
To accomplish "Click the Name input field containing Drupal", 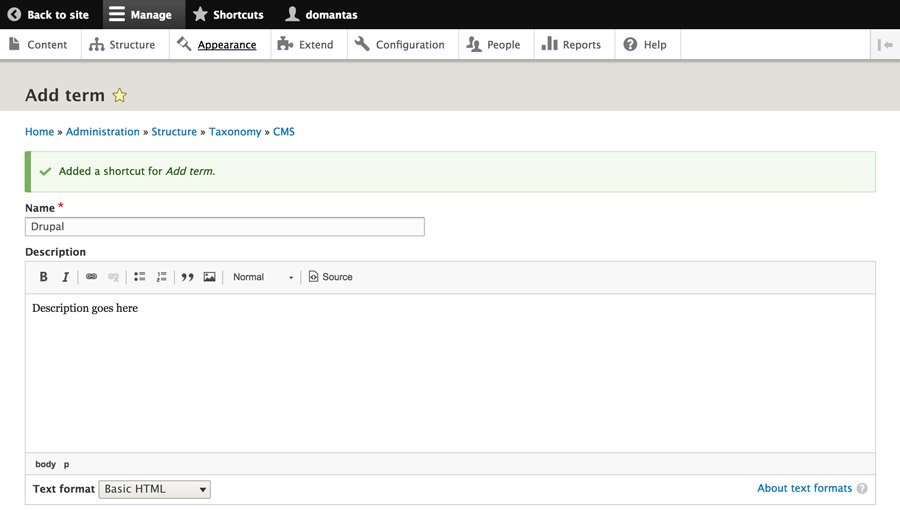I will pos(224,227).
